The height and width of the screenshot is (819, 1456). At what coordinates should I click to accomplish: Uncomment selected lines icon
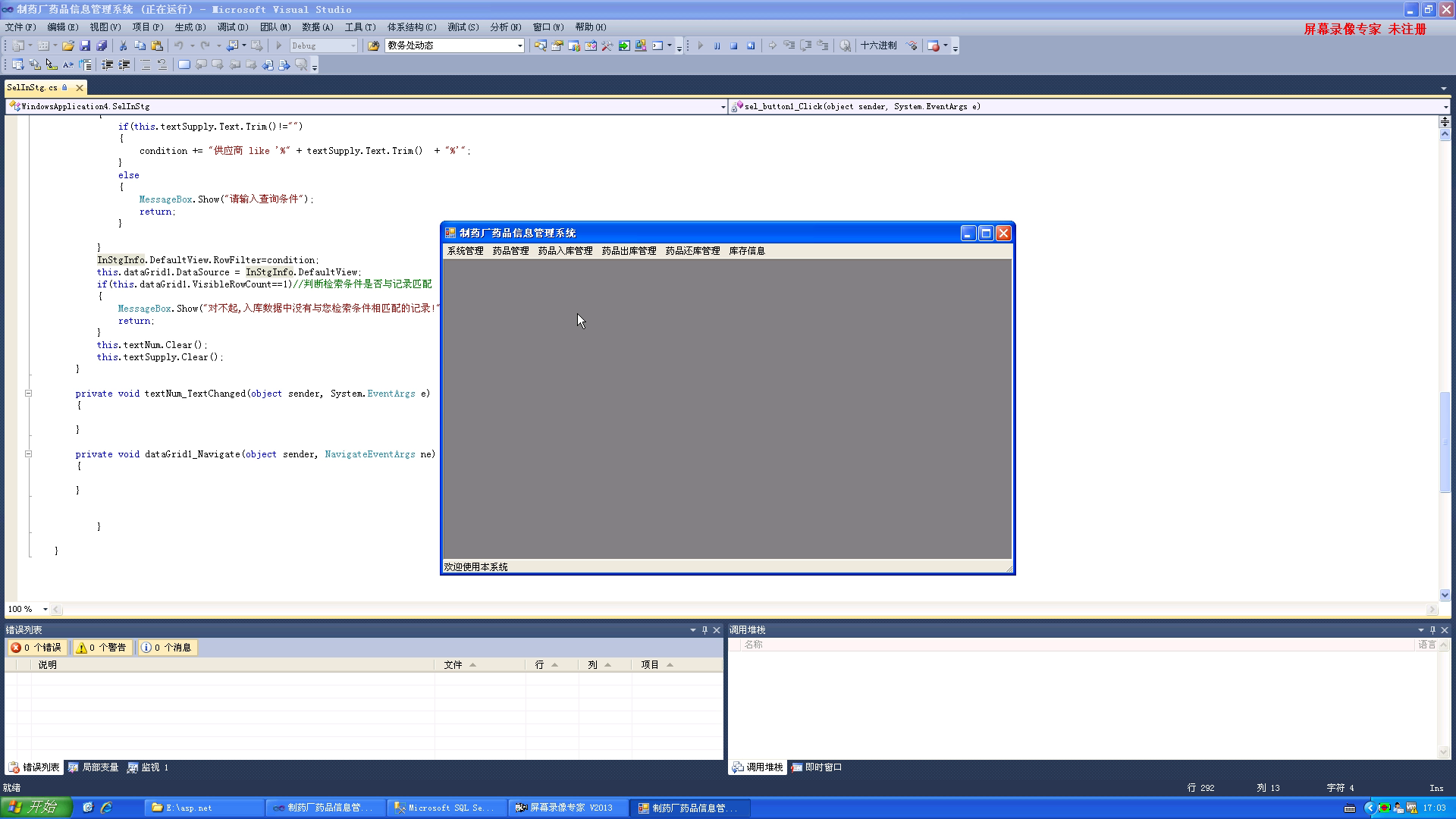tap(162, 65)
